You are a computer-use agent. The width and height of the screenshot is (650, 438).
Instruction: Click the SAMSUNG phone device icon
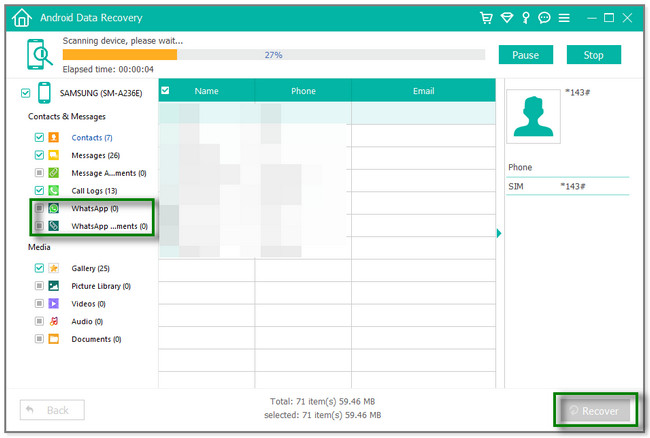coord(44,92)
